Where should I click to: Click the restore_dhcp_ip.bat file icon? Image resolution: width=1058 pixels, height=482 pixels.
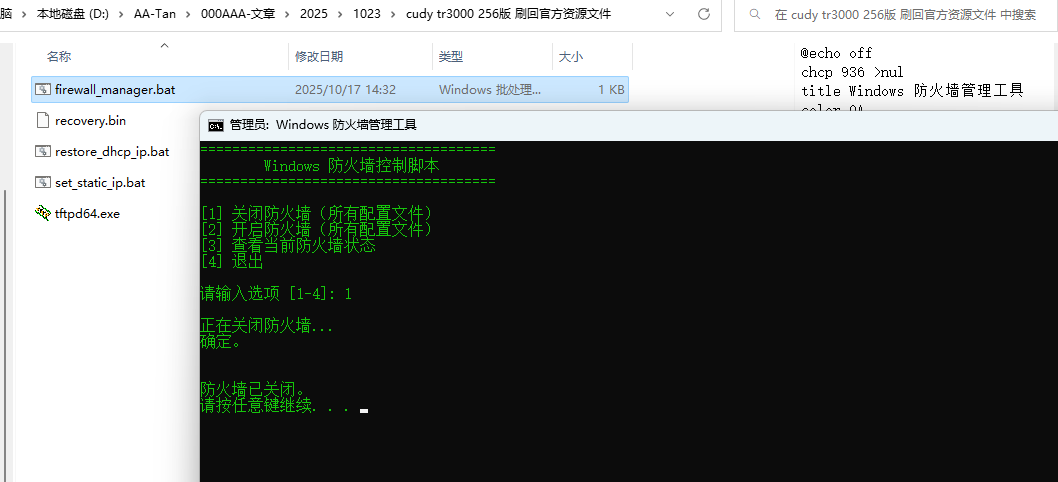[x=43, y=152]
